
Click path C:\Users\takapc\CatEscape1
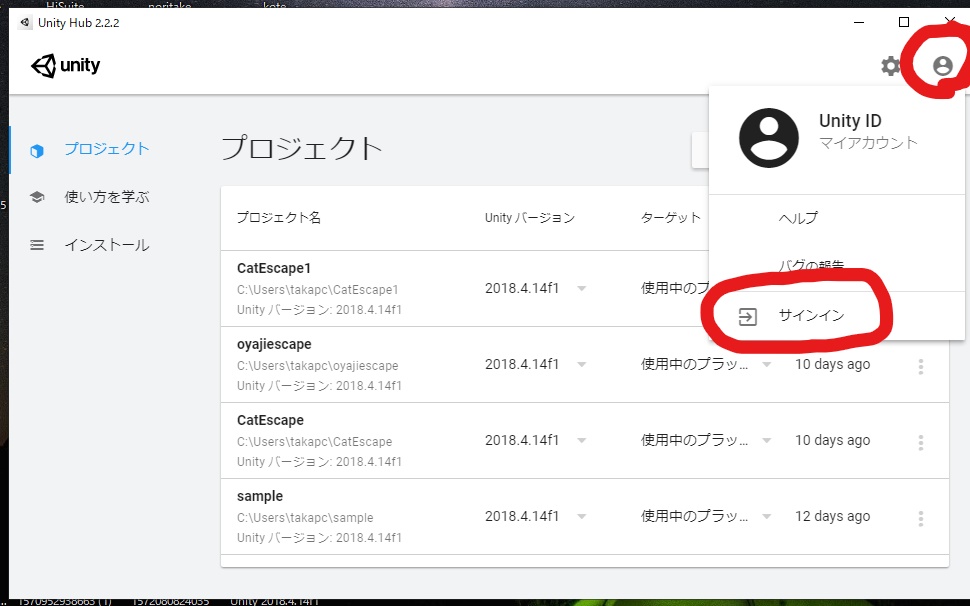317,289
